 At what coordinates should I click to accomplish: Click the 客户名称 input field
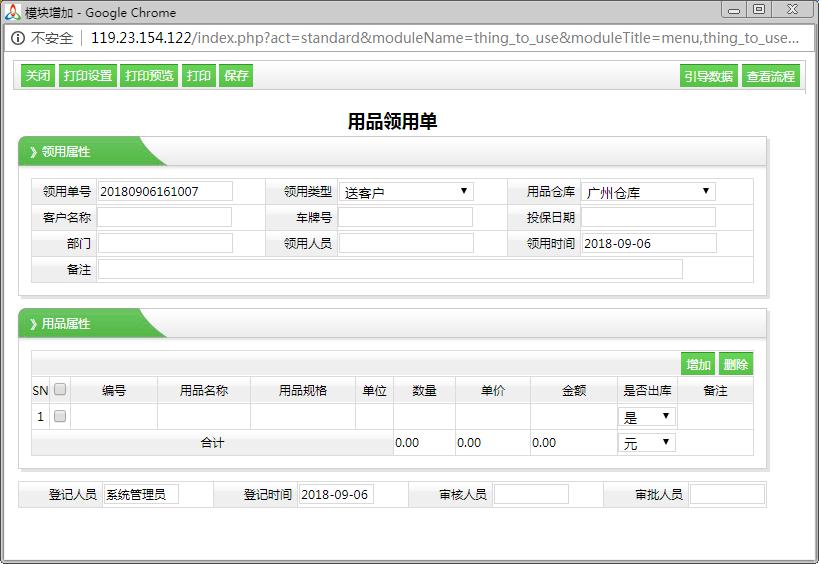(x=164, y=217)
